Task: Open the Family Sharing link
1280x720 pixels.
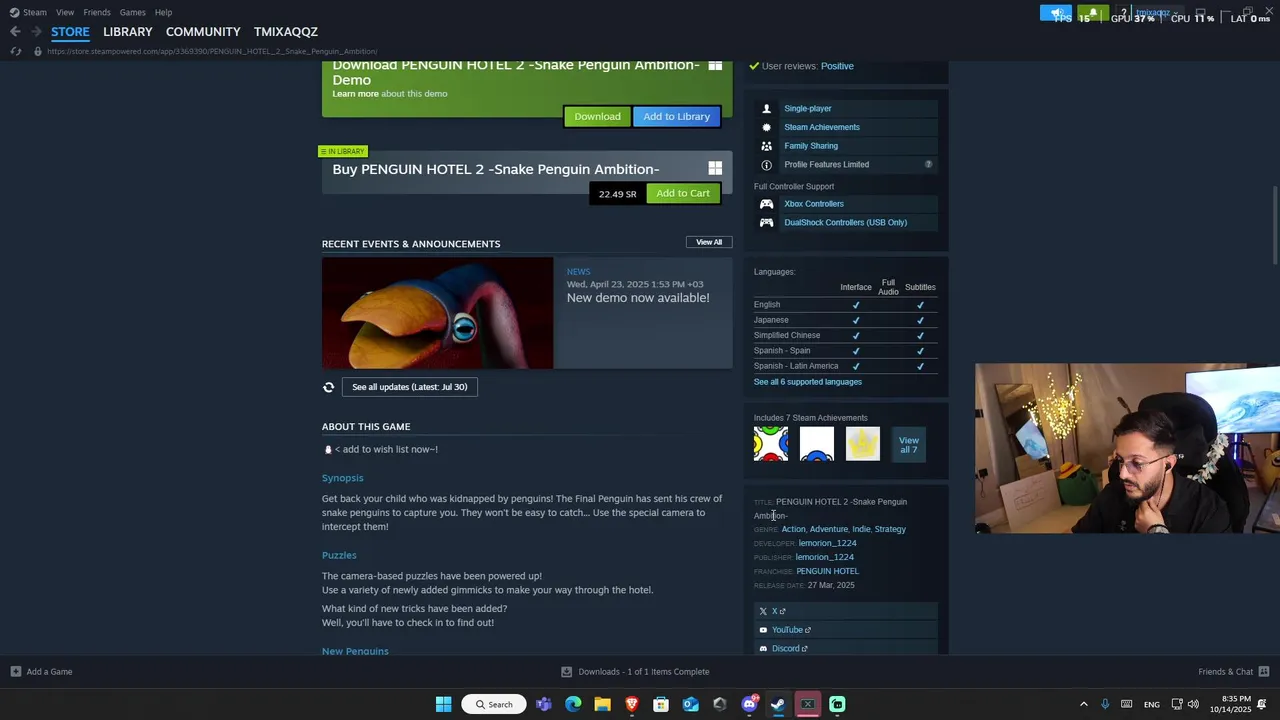Action: 811,146
